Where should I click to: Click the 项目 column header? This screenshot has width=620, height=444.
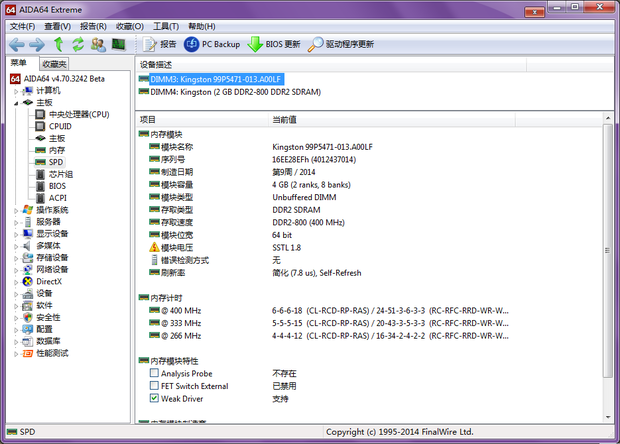[202, 119]
